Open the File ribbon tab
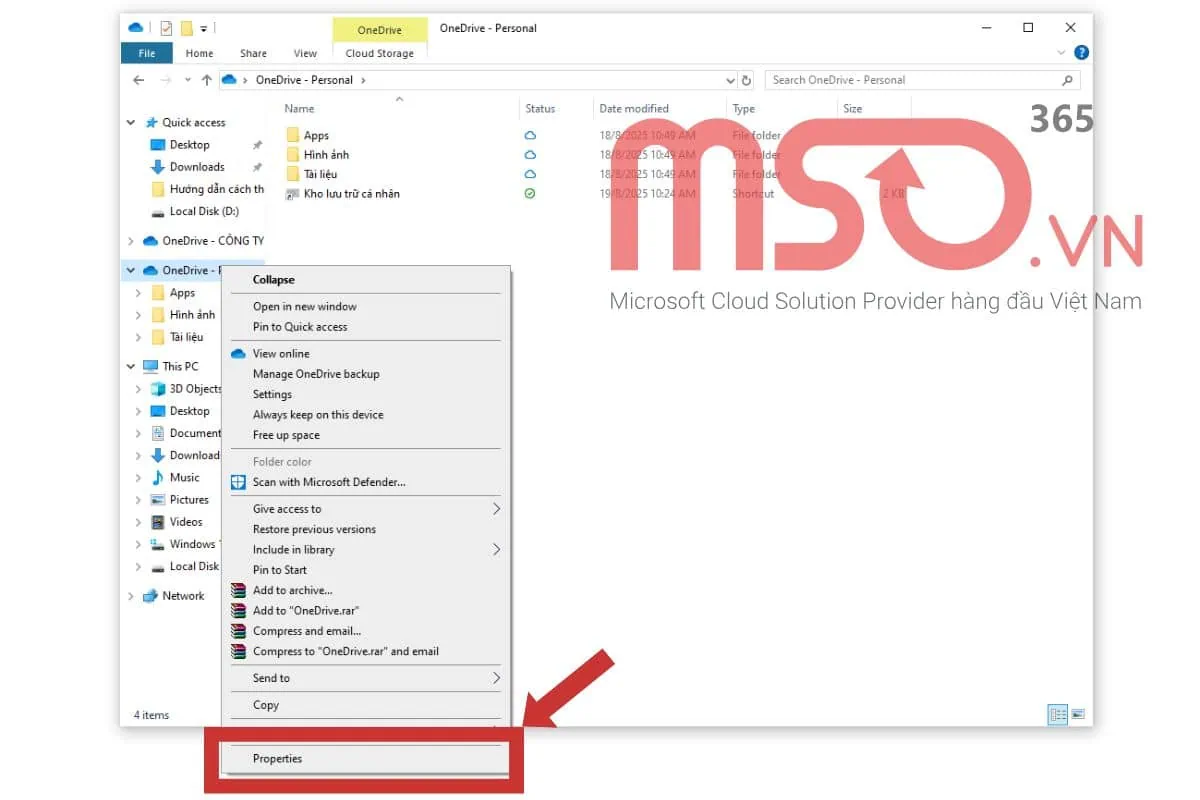This screenshot has width=1200, height=800. coord(146,53)
